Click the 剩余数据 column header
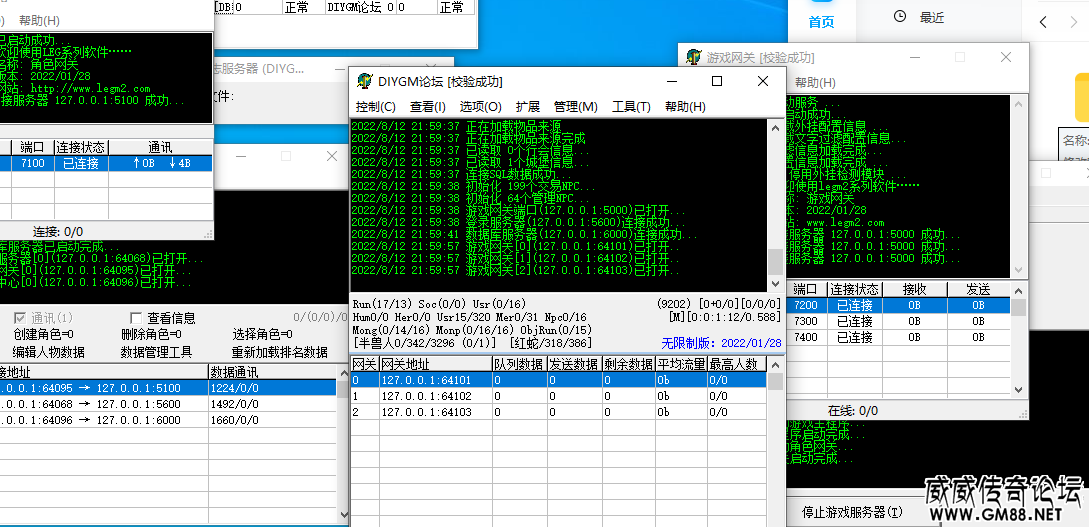 [x=628, y=365]
